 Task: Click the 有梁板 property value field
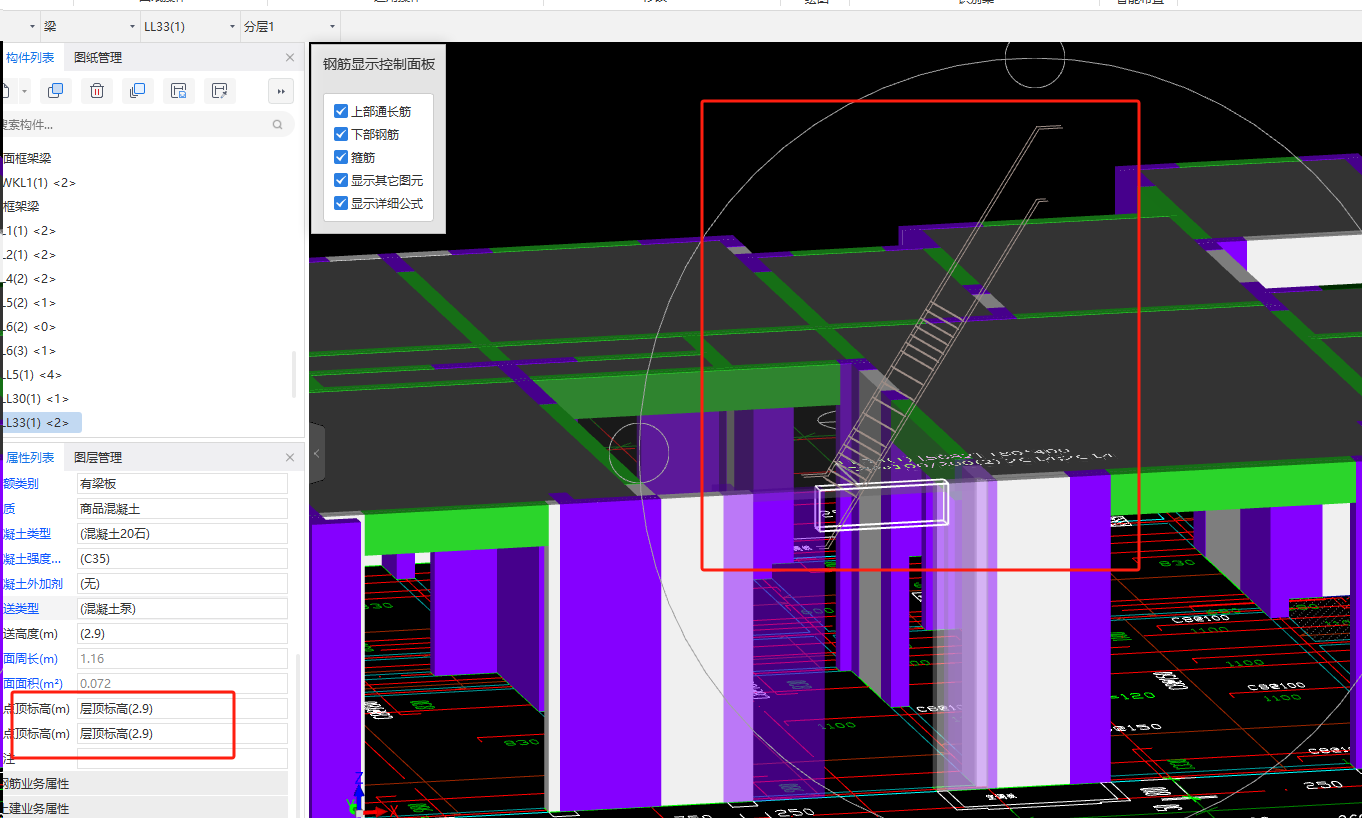[182, 484]
